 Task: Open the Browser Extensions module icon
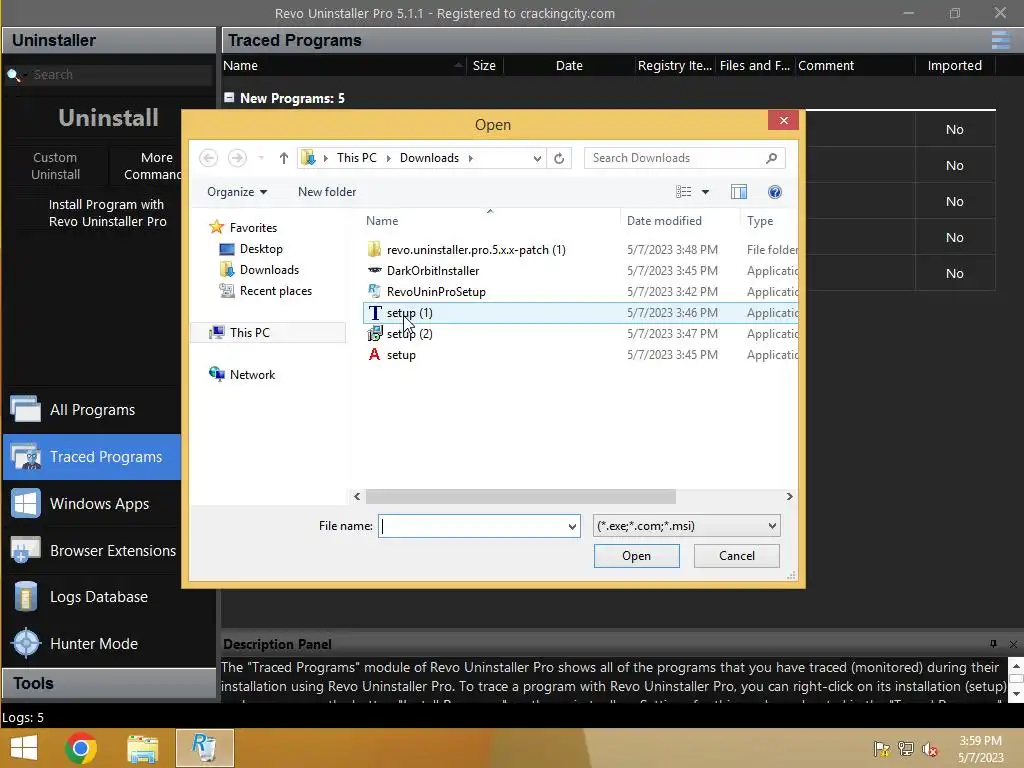click(x=25, y=550)
